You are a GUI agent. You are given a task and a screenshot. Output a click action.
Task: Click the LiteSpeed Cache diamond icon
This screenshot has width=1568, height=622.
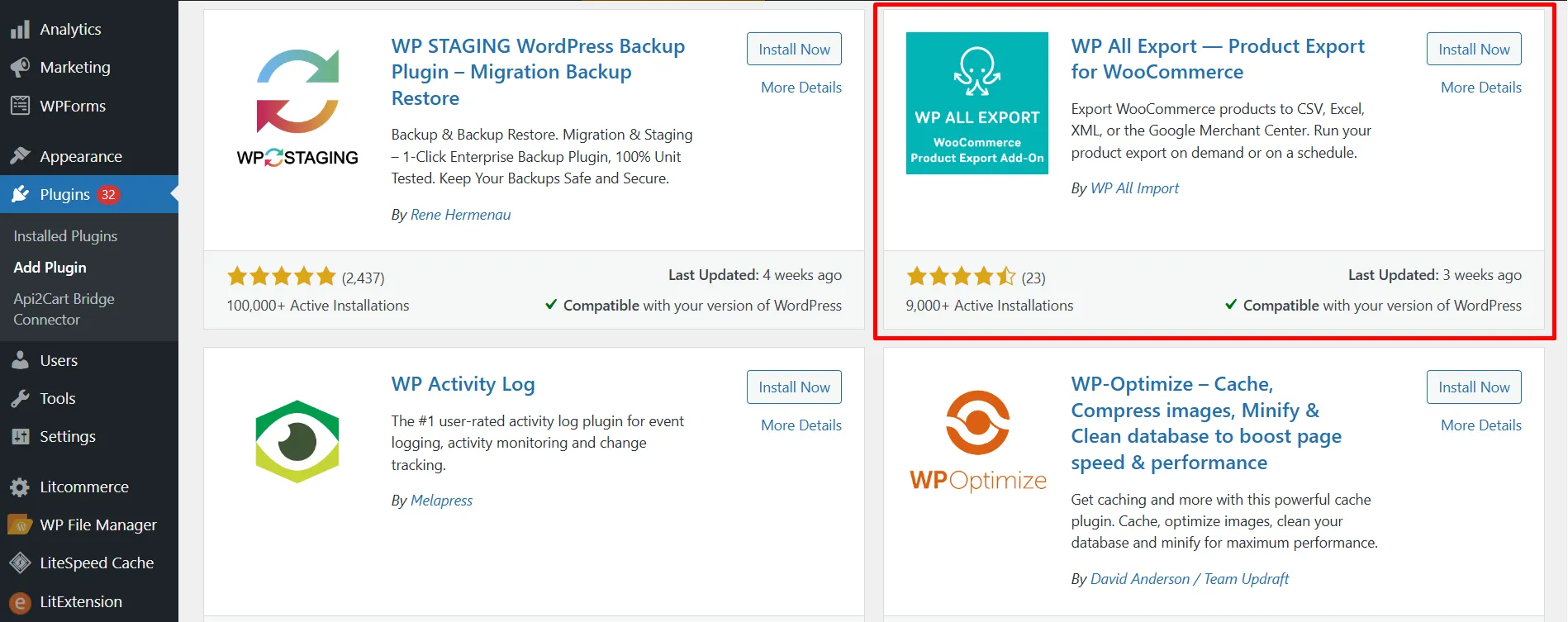pyautogui.click(x=20, y=563)
